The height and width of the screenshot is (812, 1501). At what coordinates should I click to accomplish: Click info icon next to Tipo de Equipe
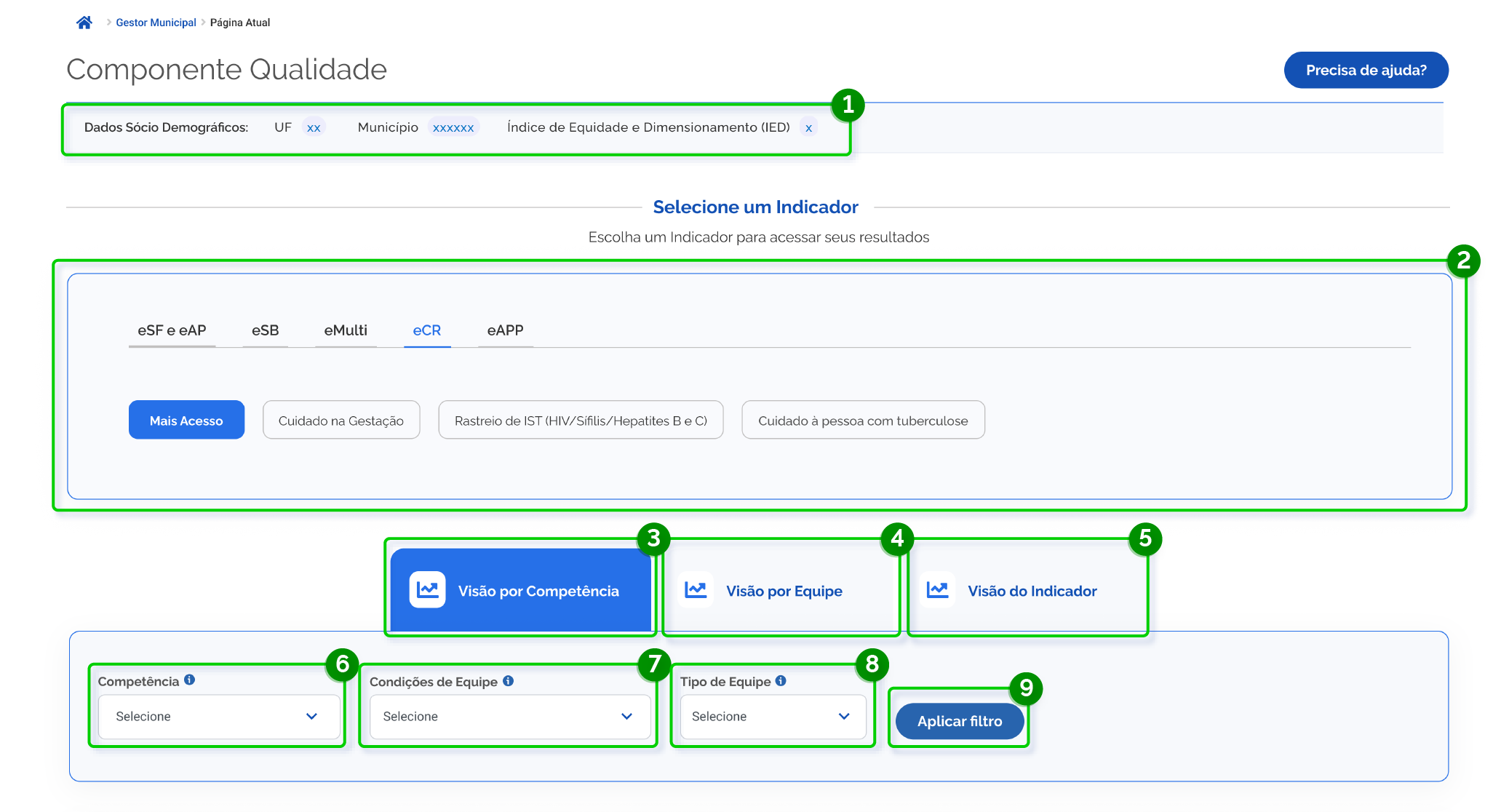781,681
